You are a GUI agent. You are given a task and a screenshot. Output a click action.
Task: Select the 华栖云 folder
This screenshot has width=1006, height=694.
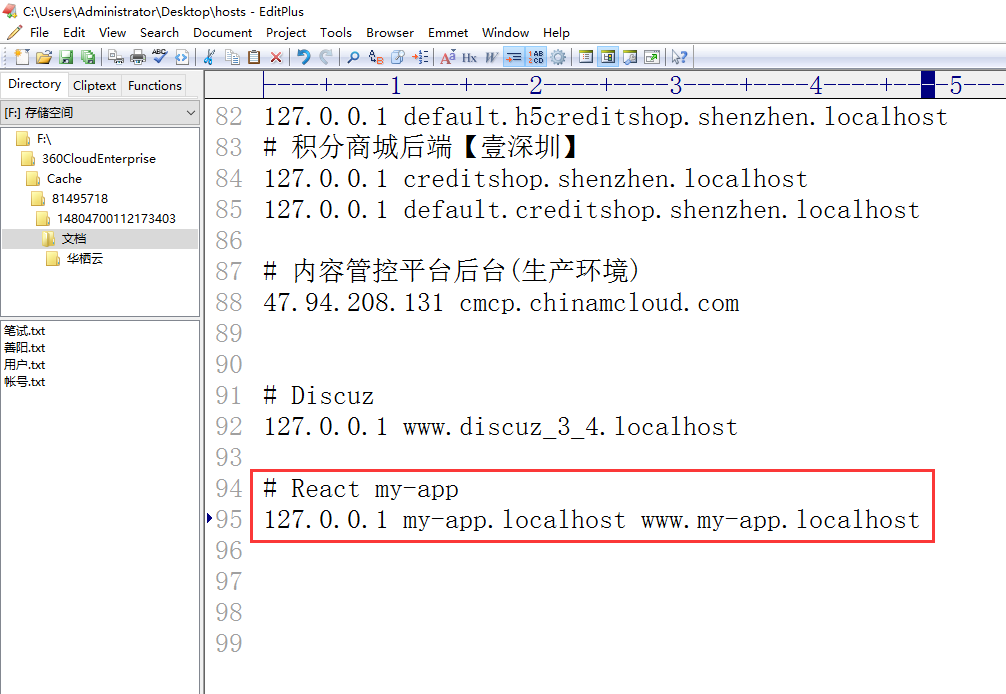click(84, 258)
